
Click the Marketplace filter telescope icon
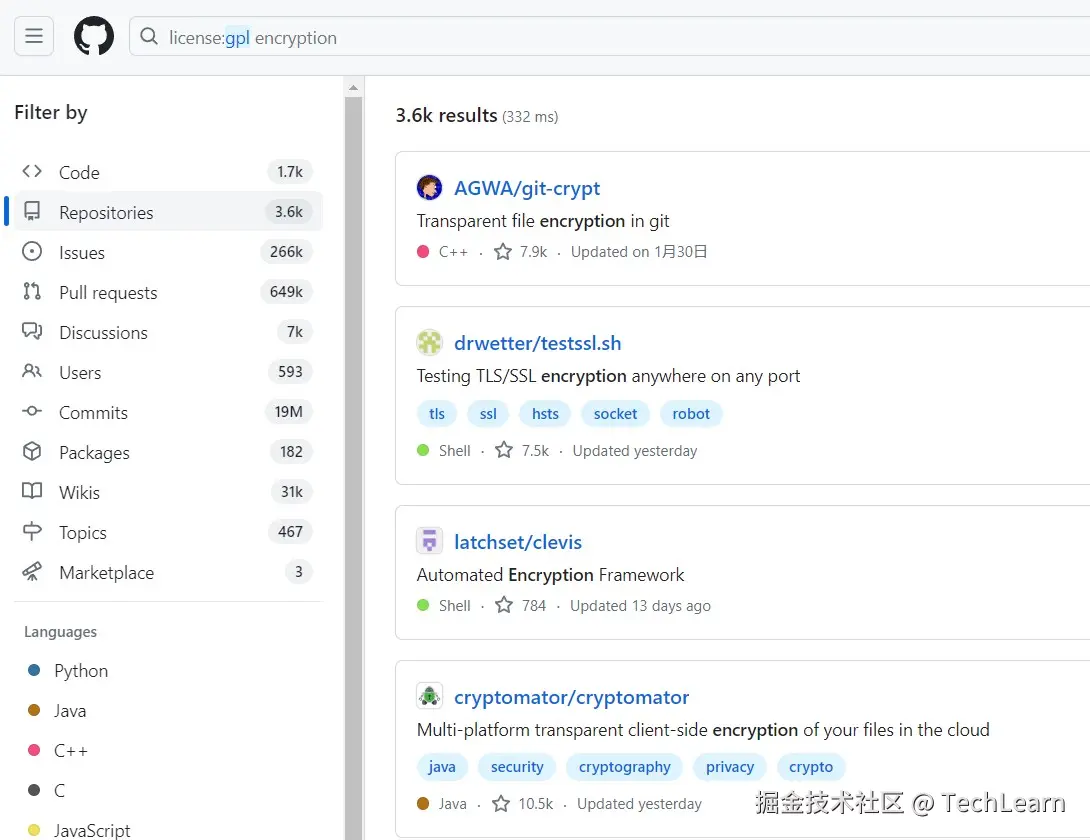[x=32, y=572]
